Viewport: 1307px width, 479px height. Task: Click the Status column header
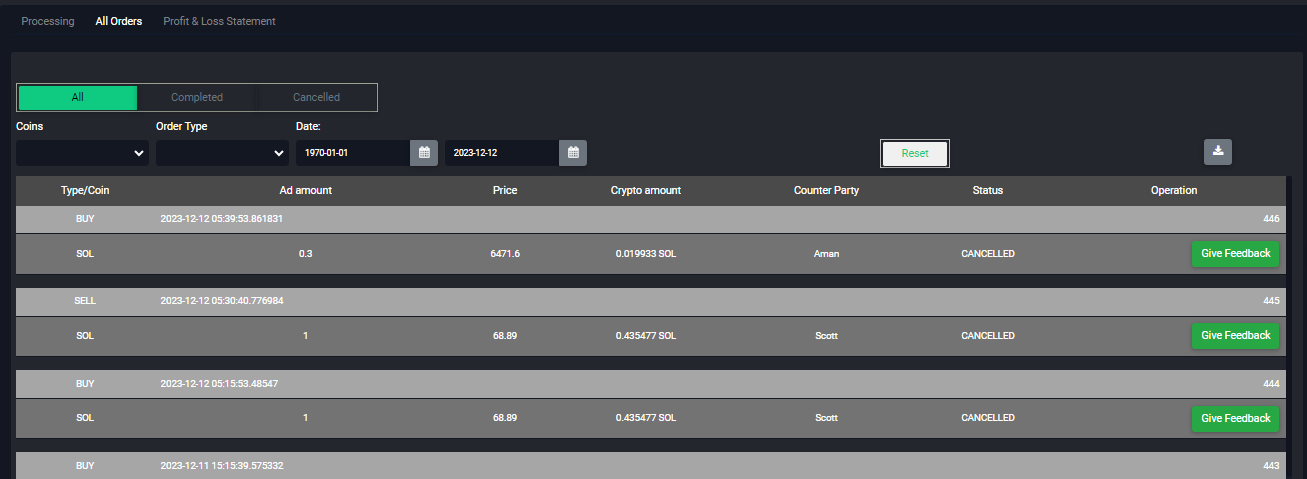tap(987, 191)
